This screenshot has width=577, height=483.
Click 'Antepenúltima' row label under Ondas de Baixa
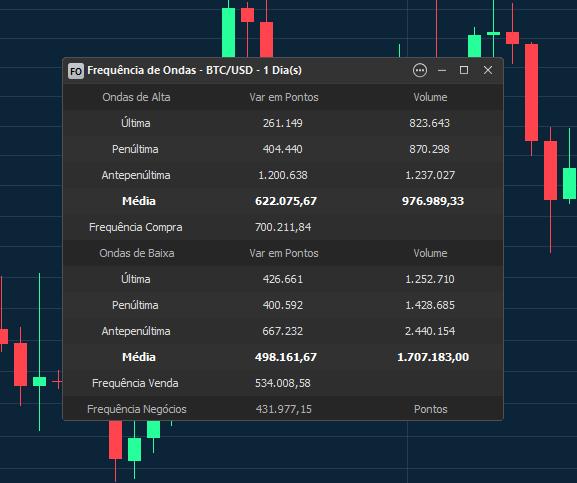[x=136, y=331]
